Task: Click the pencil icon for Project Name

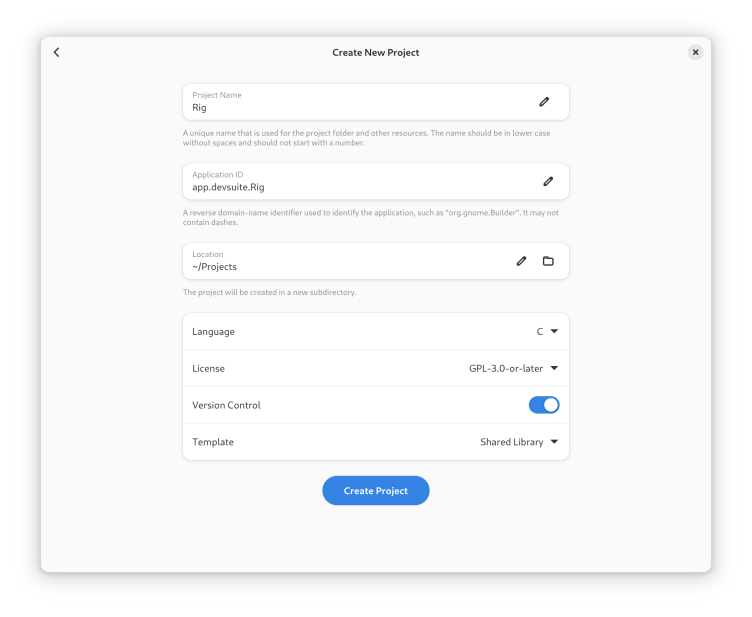Action: click(544, 102)
